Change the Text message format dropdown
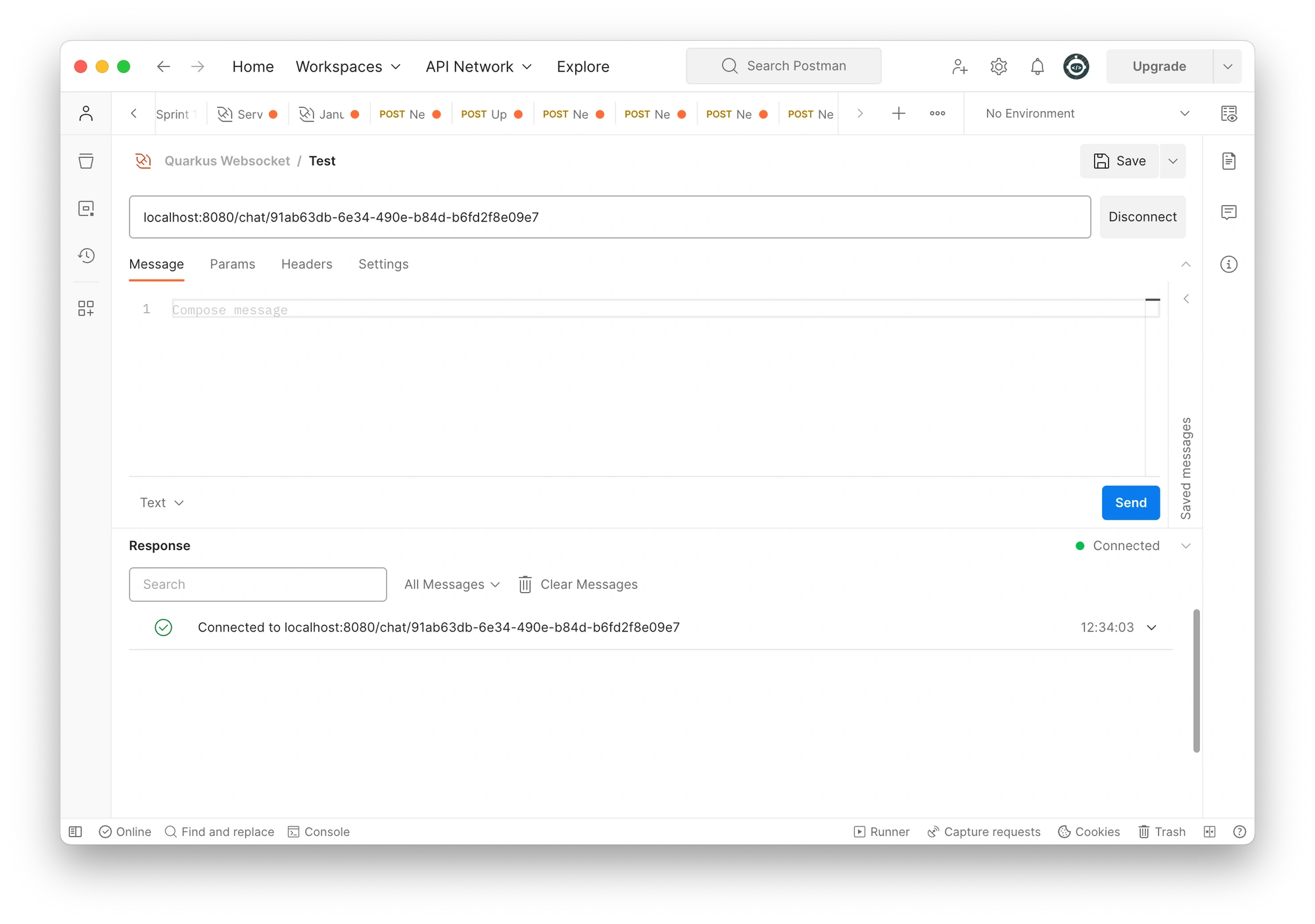This screenshot has height=924, width=1315. (x=162, y=503)
